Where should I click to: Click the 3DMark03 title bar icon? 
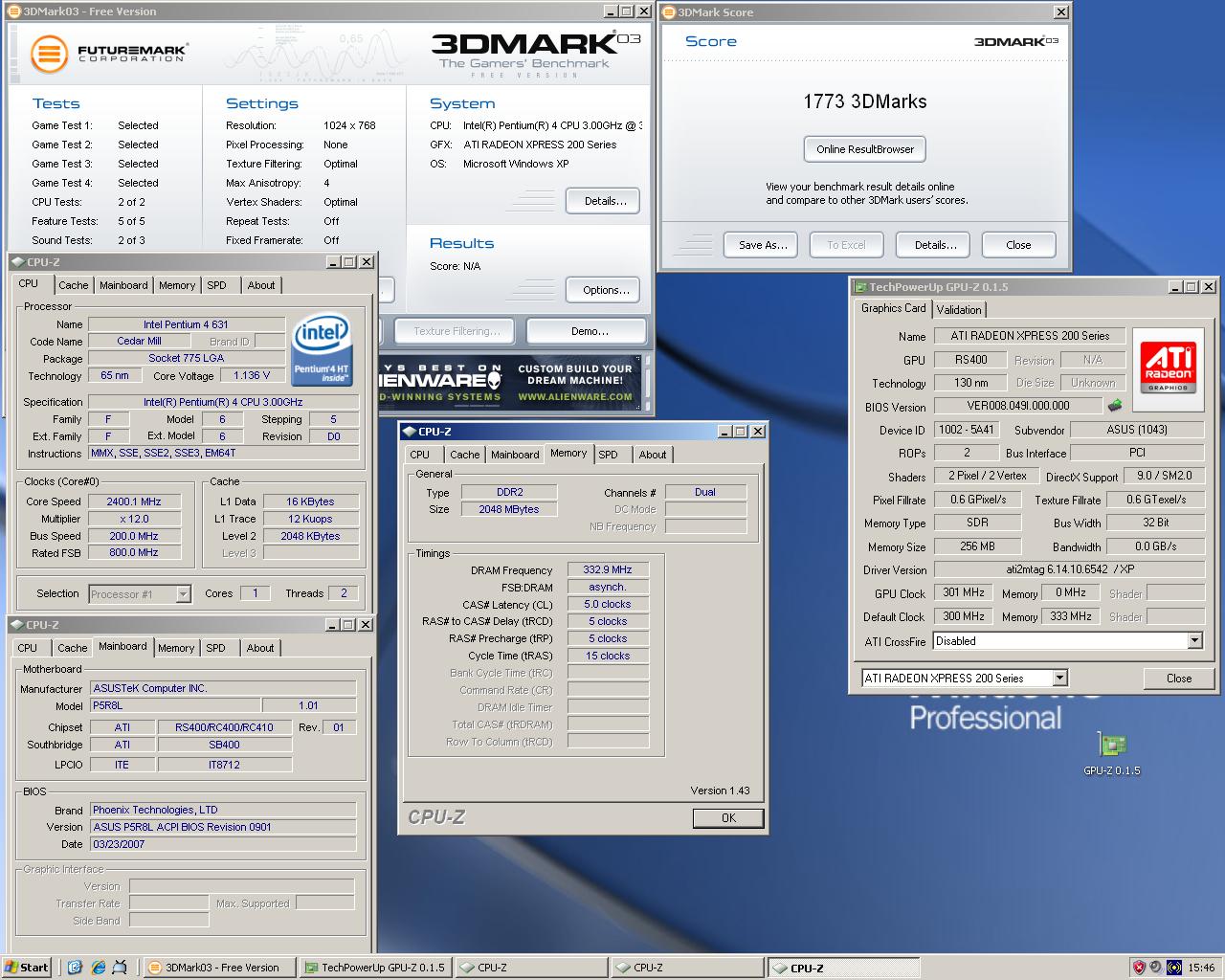click(x=14, y=11)
